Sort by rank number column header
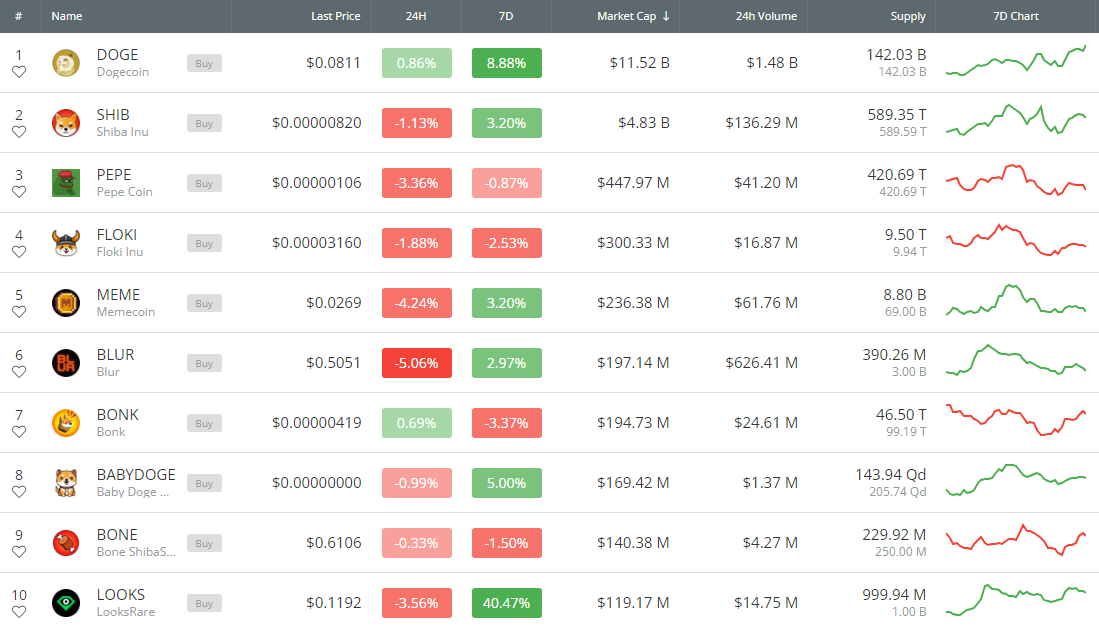Viewport: 1099px width, 629px height. coord(19,16)
